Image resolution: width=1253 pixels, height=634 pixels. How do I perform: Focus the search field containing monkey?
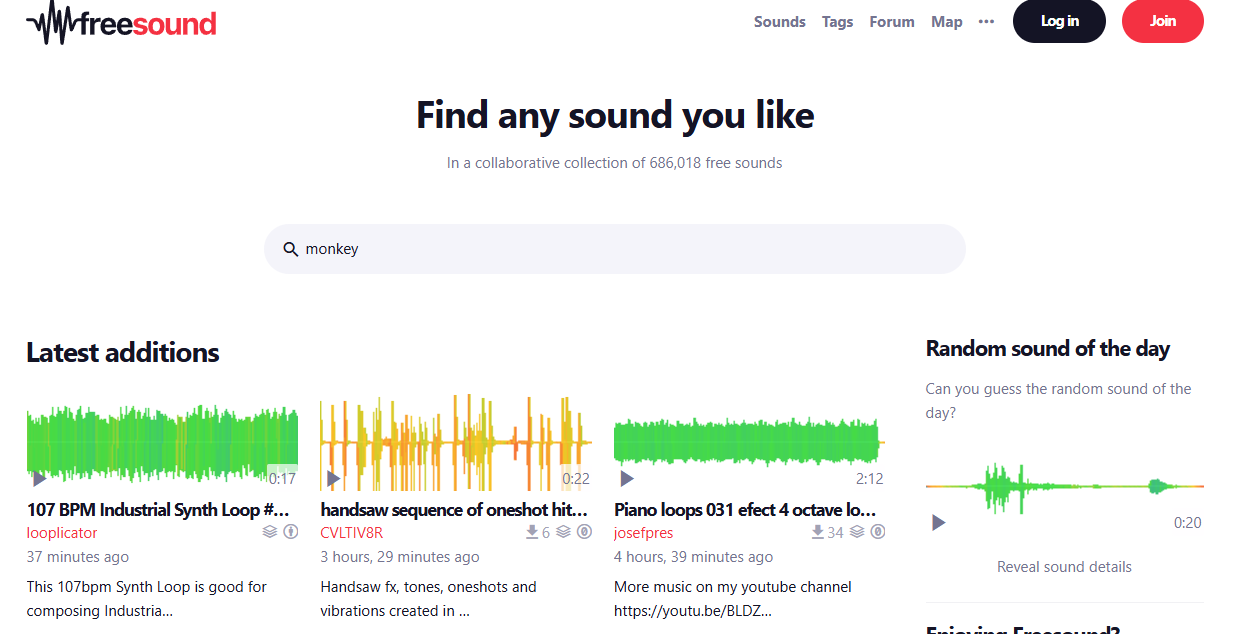tap(614, 249)
